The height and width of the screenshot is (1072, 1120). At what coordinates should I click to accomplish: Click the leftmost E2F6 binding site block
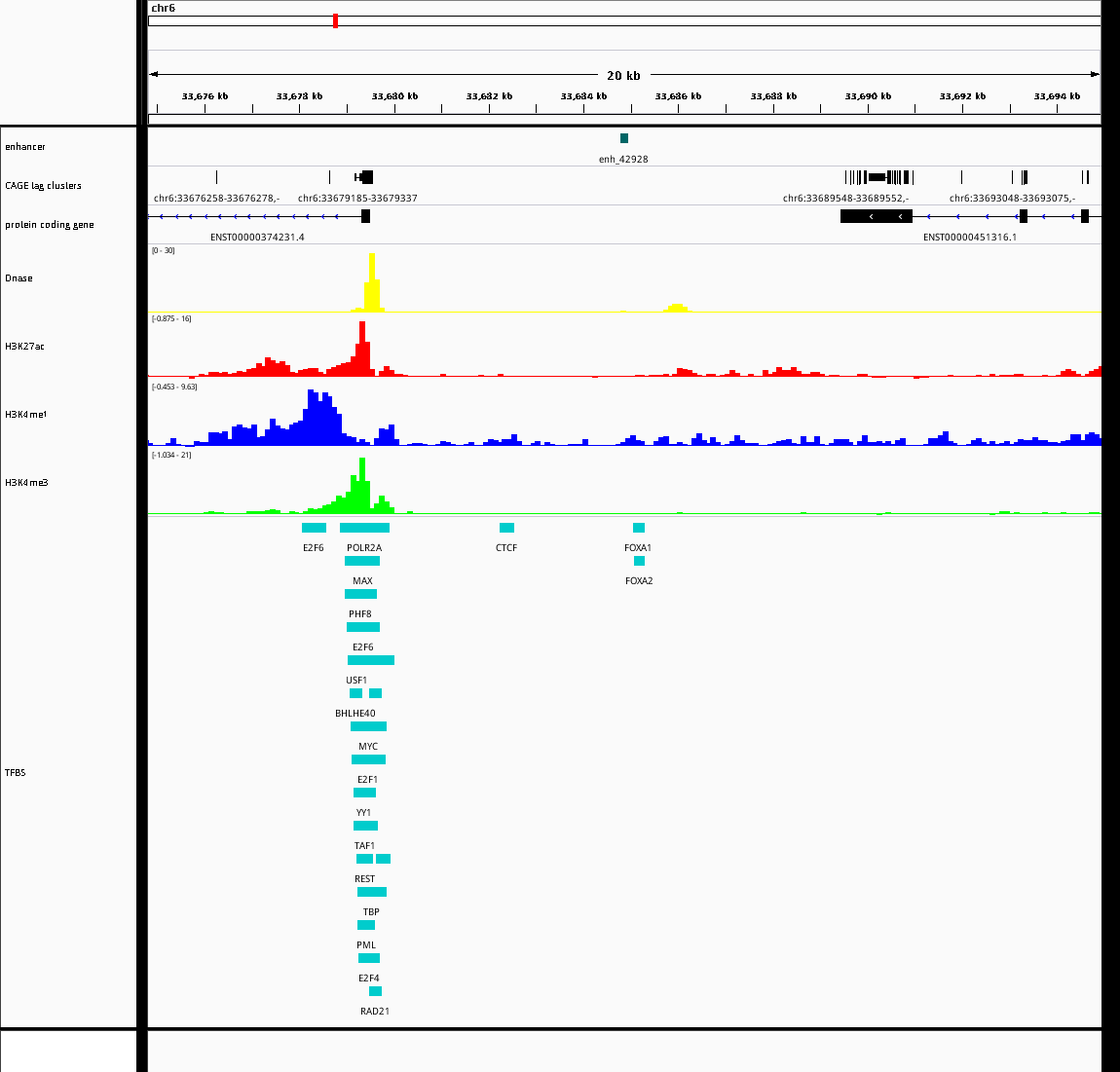click(x=314, y=528)
